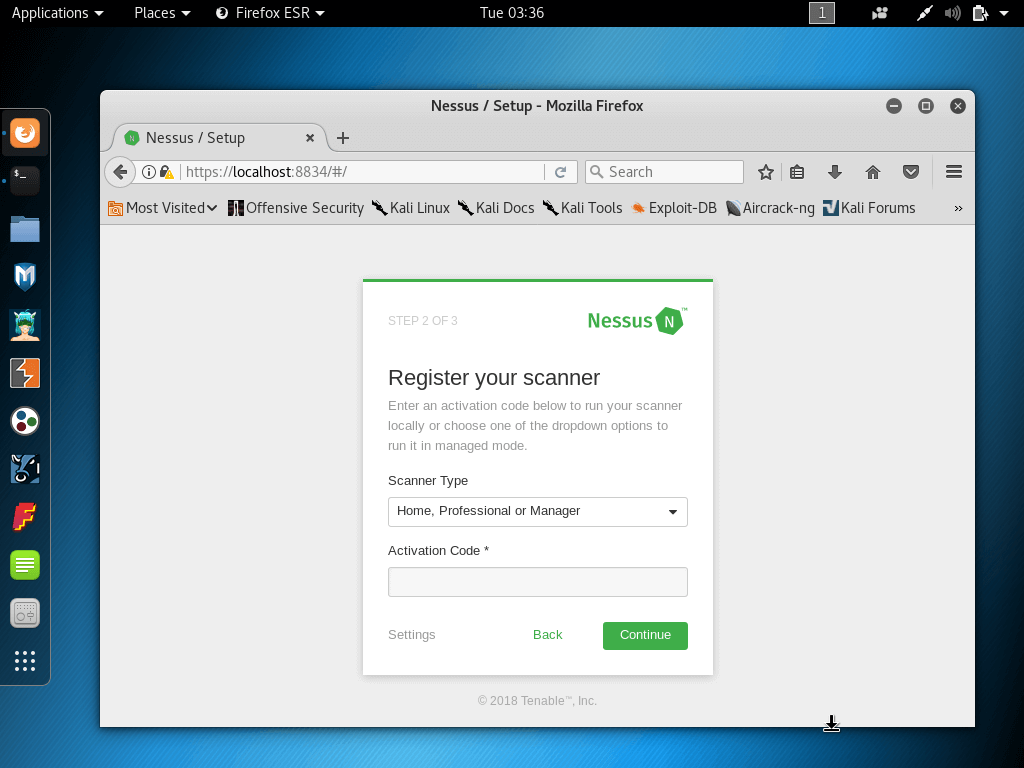Image resolution: width=1024 pixels, height=768 pixels.
Task: Show site information icon
Action: point(149,172)
